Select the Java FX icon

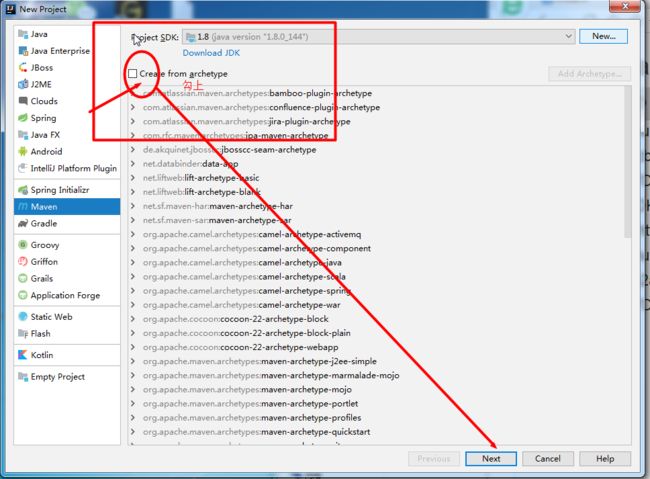coord(23,135)
